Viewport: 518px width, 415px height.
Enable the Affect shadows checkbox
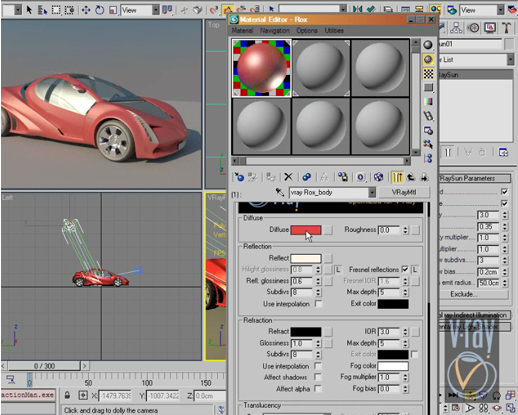(x=319, y=377)
